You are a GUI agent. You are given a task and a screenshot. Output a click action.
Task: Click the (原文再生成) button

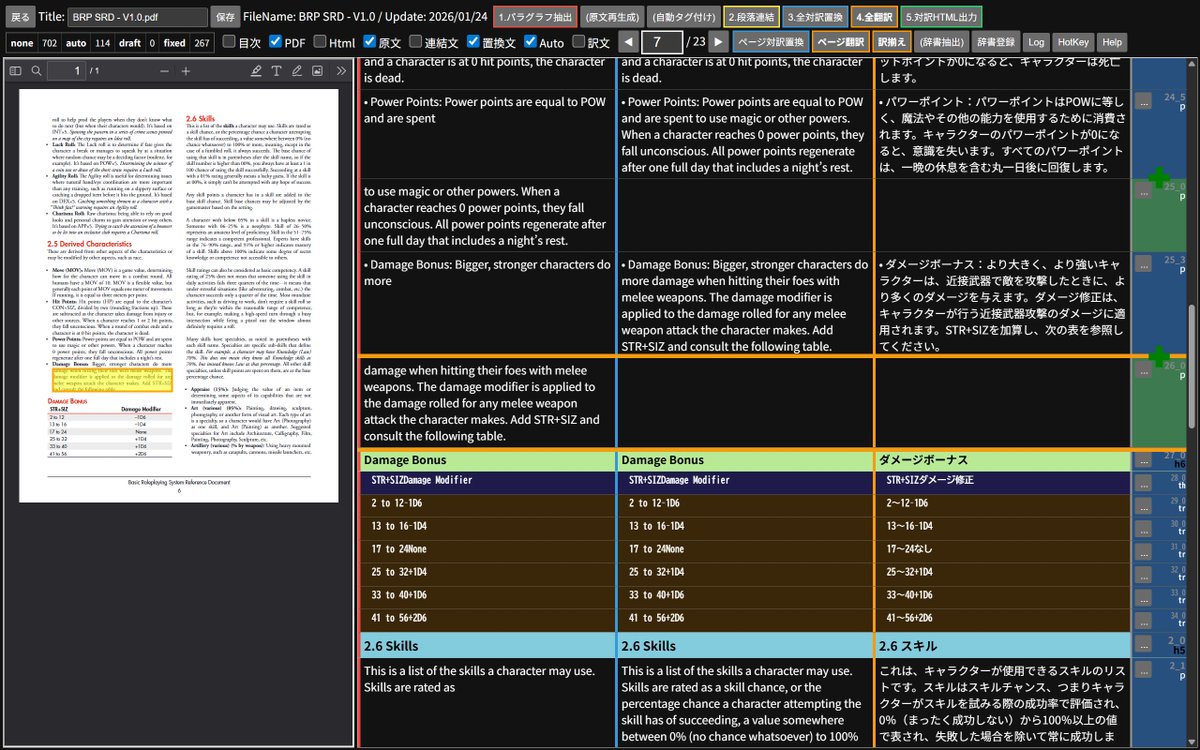tap(611, 17)
